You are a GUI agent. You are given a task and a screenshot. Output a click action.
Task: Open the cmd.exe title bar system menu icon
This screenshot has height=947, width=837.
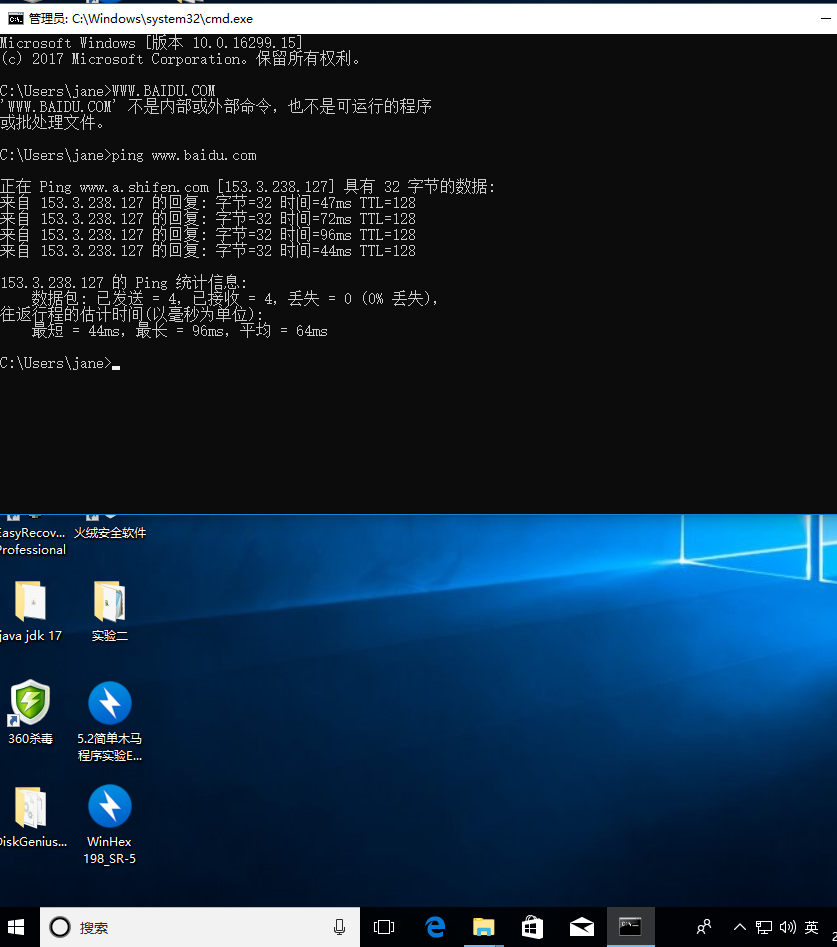click(15, 18)
